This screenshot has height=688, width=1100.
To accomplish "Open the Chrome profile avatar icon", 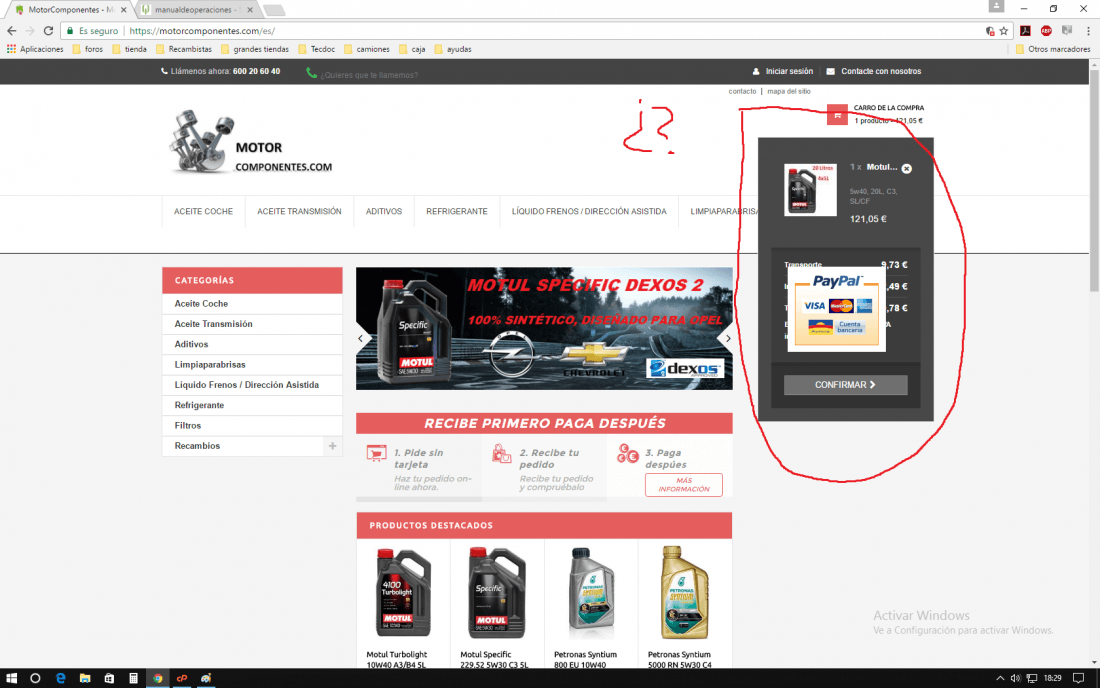I will point(996,6).
